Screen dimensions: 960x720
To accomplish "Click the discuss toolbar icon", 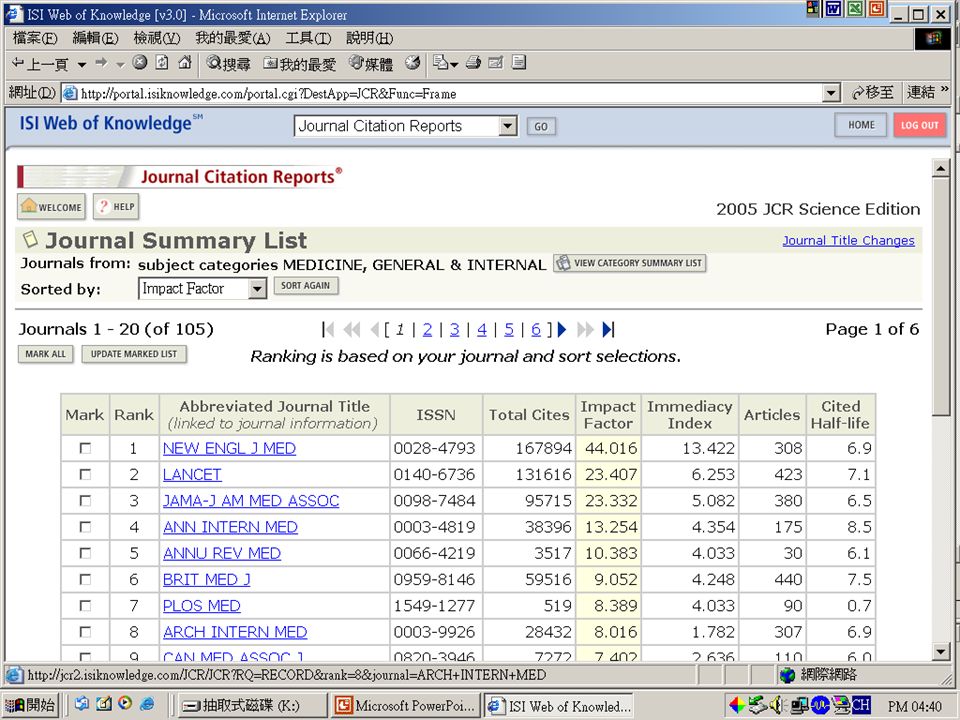I will coord(519,62).
